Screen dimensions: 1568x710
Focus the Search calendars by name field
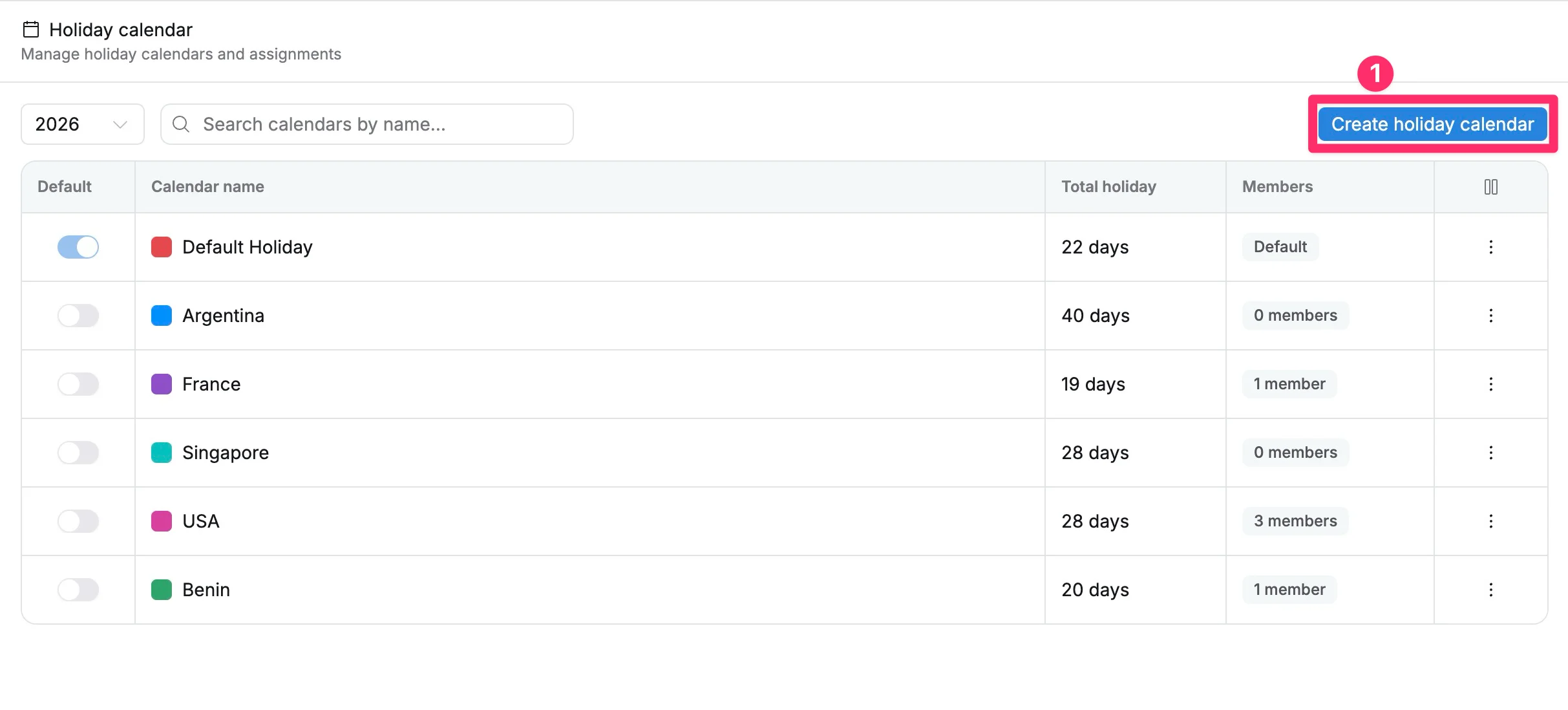367,124
